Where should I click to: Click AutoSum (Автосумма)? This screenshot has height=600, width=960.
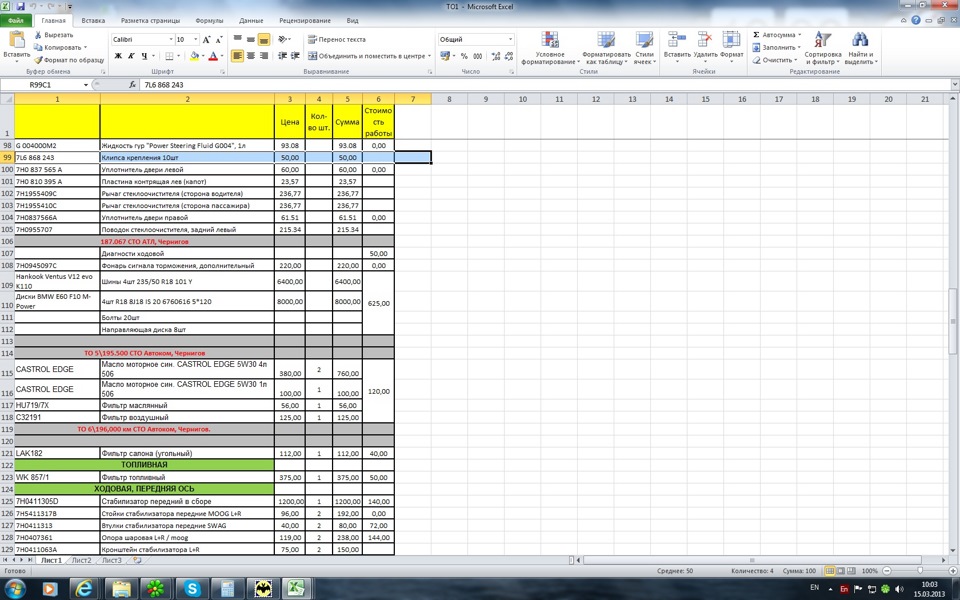point(774,35)
